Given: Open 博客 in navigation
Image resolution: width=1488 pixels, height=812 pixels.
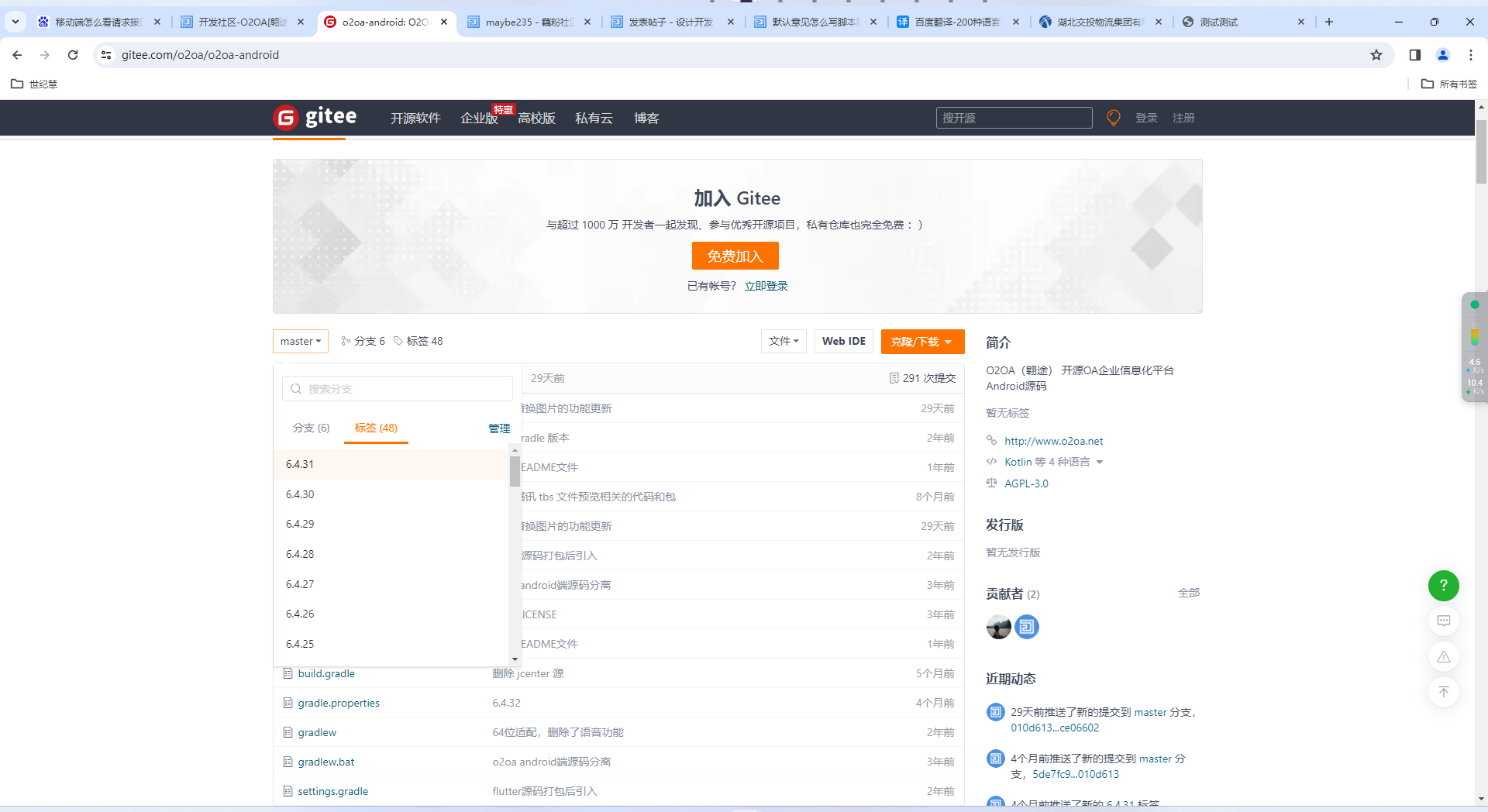Looking at the screenshot, I should point(646,118).
